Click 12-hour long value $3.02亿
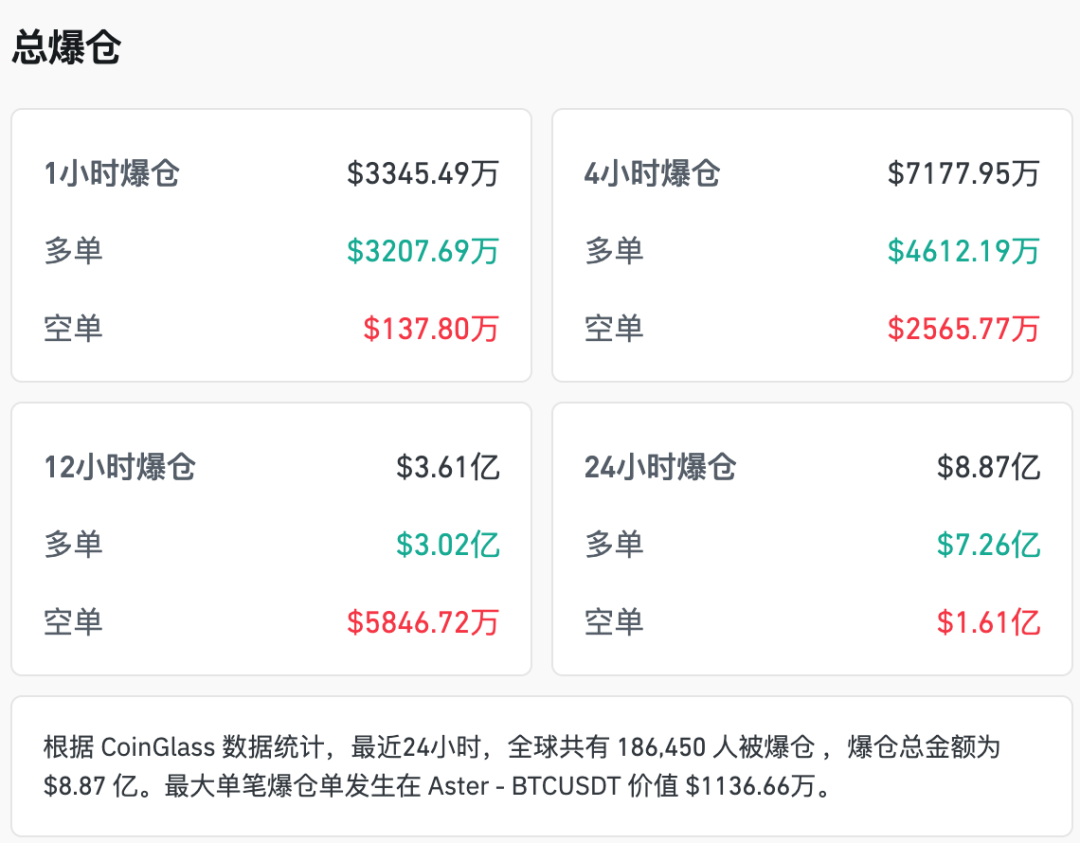 pyautogui.click(x=447, y=545)
